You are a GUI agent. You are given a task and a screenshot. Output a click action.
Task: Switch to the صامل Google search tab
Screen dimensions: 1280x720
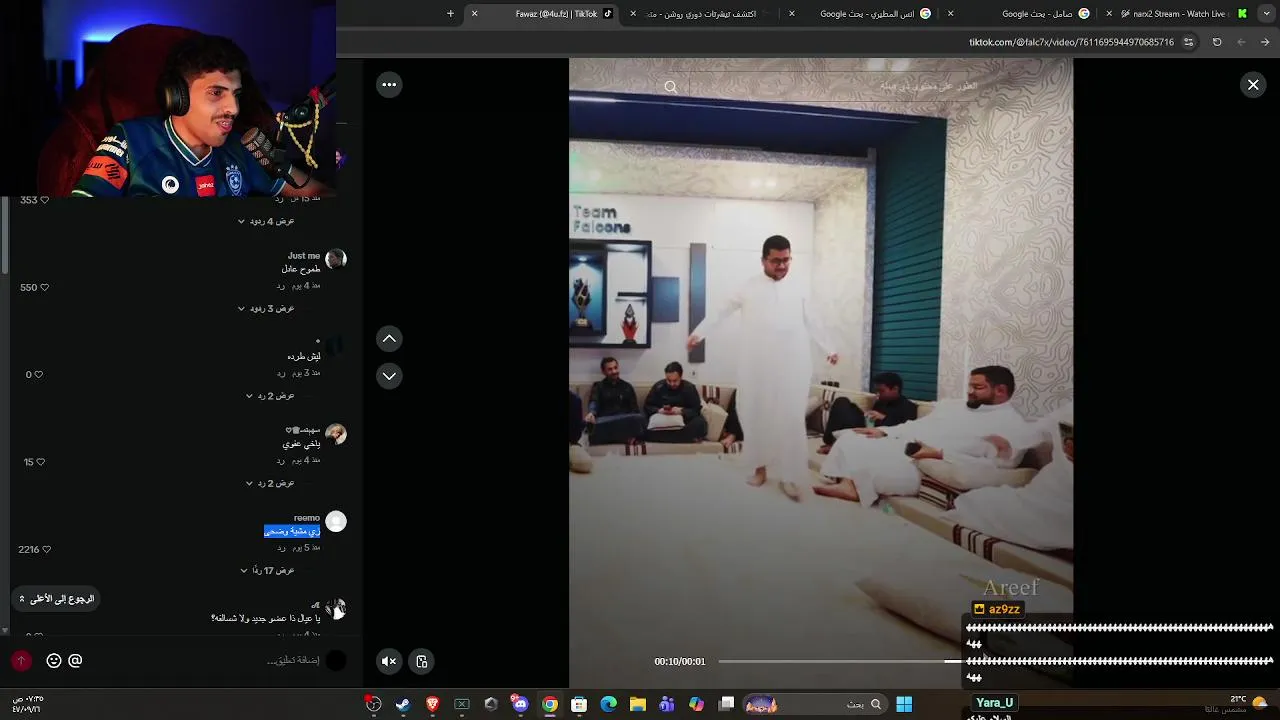[1023, 14]
